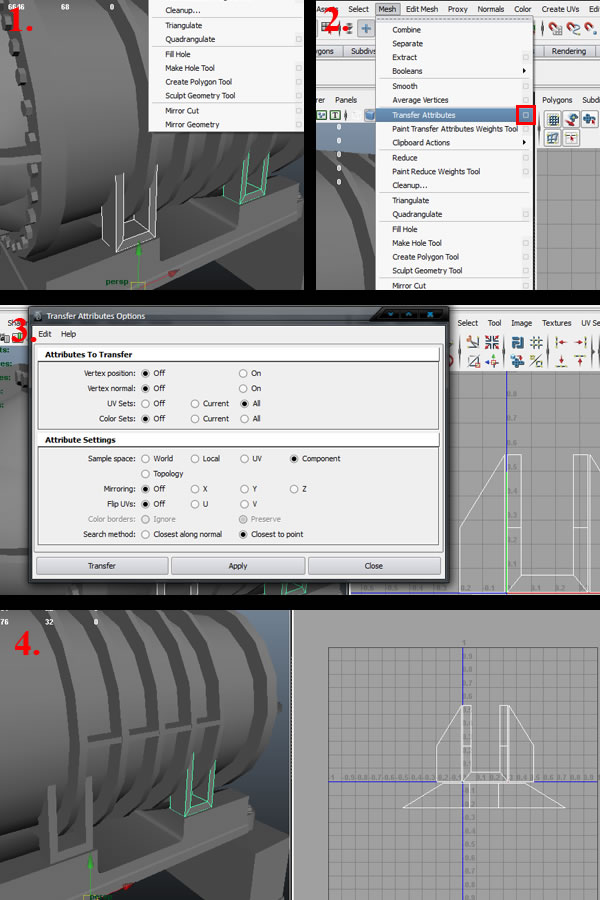600x900 pixels.
Task: Align UVs to maximum U, right-arrow icon
Action: point(580,342)
